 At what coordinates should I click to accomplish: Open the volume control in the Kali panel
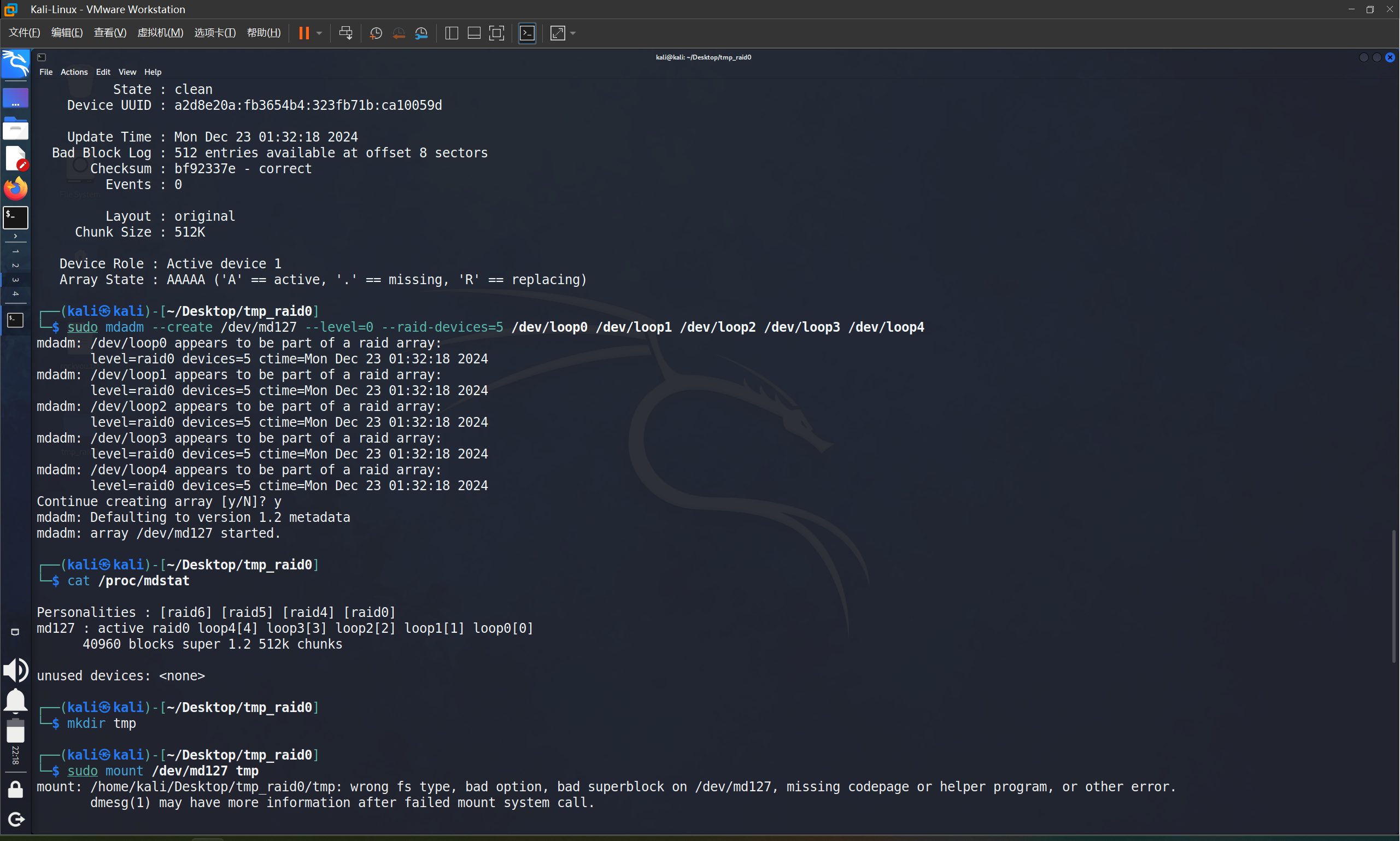pos(15,670)
